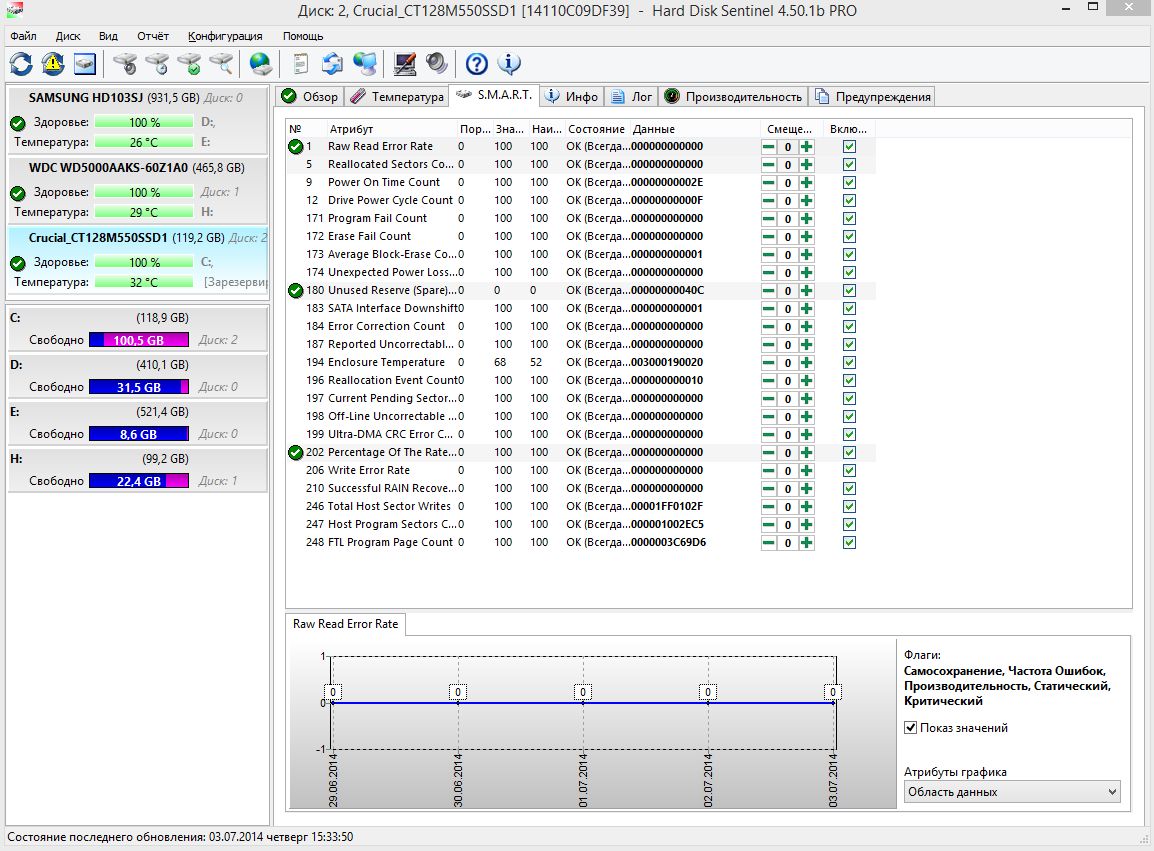Switch to the Производительность tab
The image size is (1154, 851).
tap(733, 96)
